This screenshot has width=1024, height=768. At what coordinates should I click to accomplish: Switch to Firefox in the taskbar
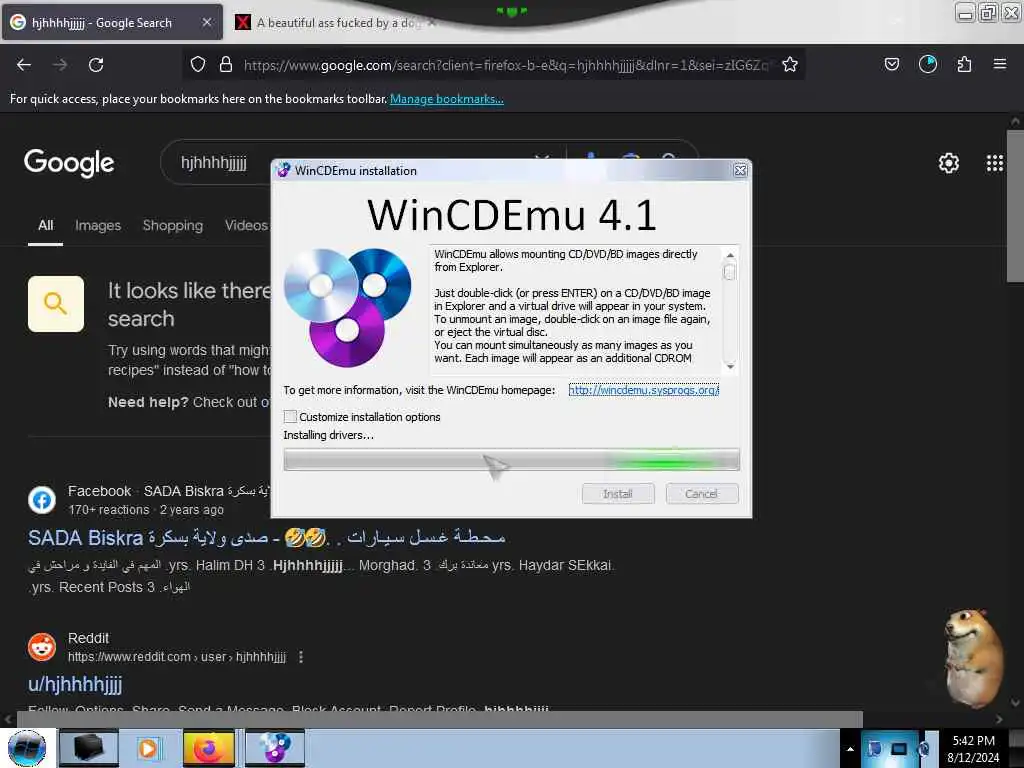pyautogui.click(x=209, y=748)
